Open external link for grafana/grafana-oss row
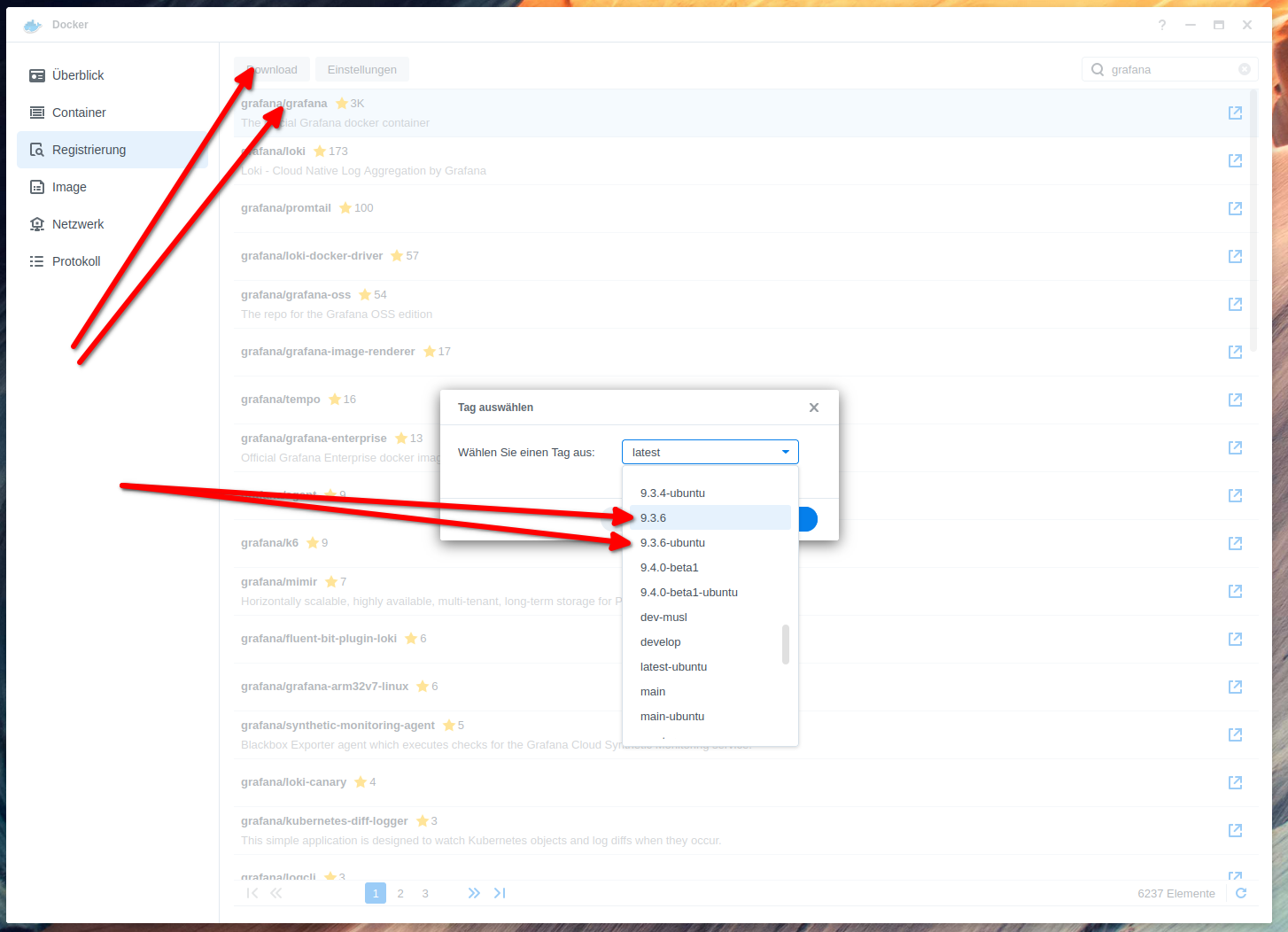This screenshot has width=1288, height=932. pyautogui.click(x=1235, y=304)
